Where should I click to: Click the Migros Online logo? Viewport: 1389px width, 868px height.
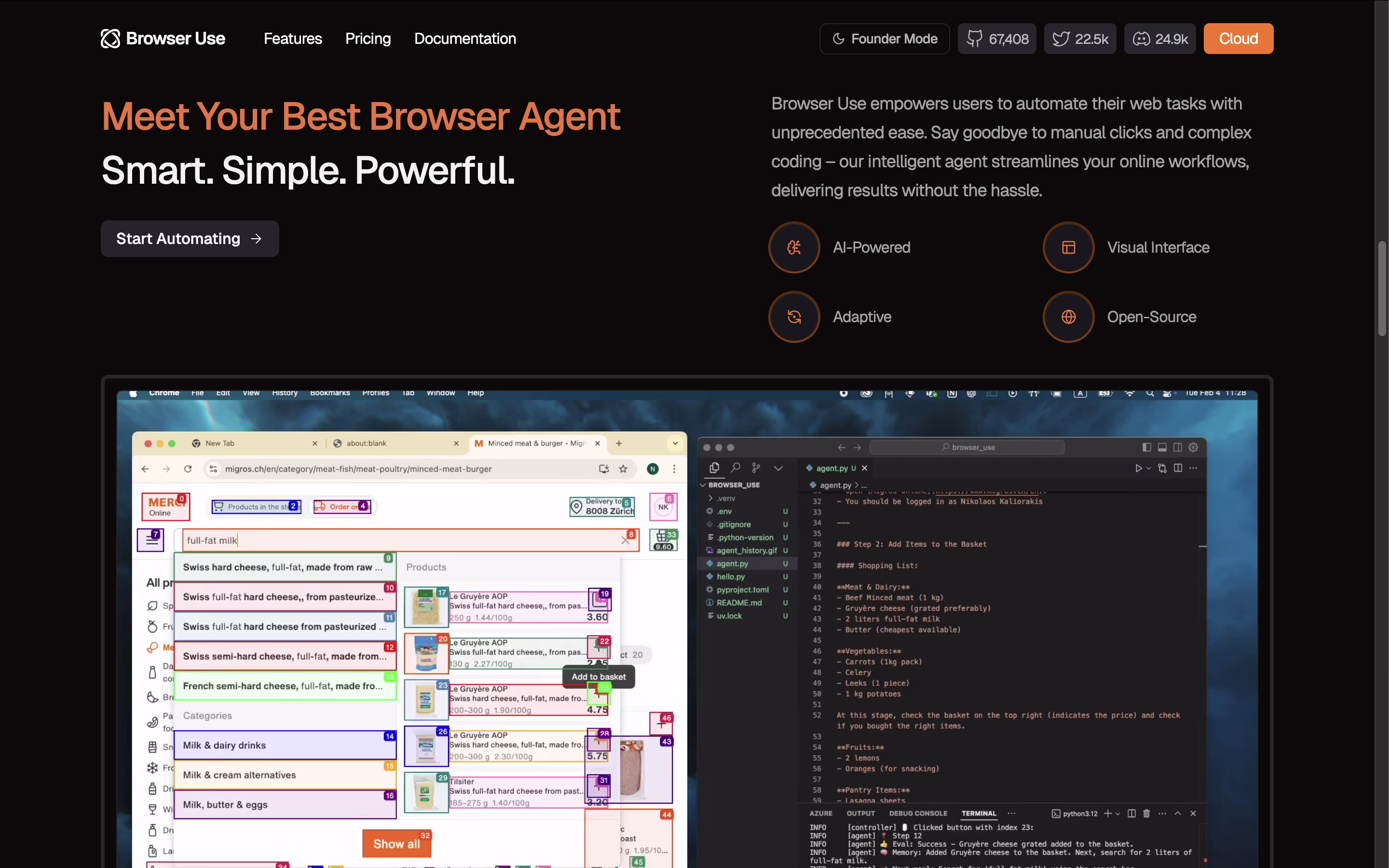coord(165,507)
